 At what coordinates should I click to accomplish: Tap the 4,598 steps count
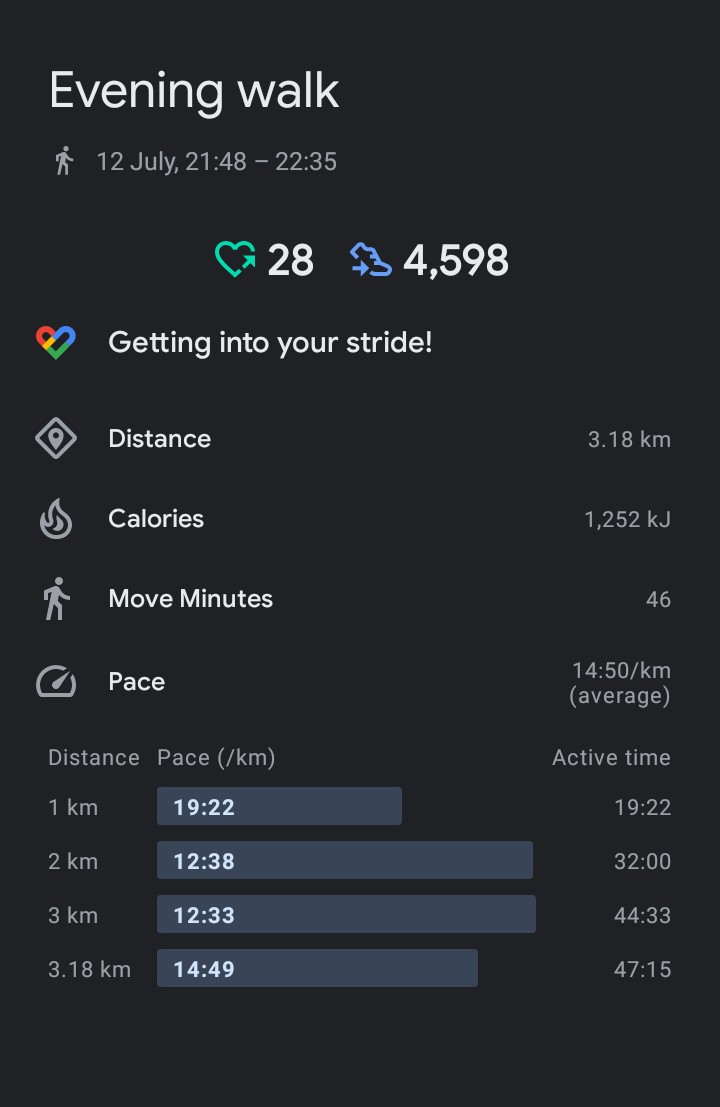coord(456,261)
